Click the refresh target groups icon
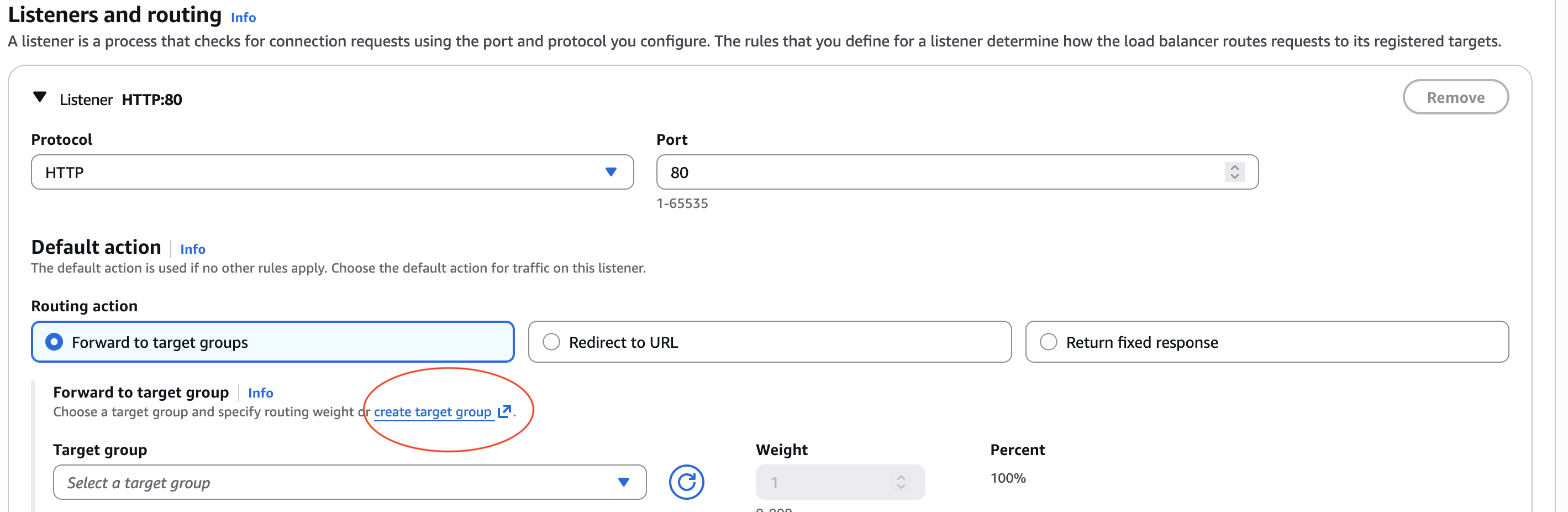This screenshot has height=512, width=1568. [x=686, y=482]
